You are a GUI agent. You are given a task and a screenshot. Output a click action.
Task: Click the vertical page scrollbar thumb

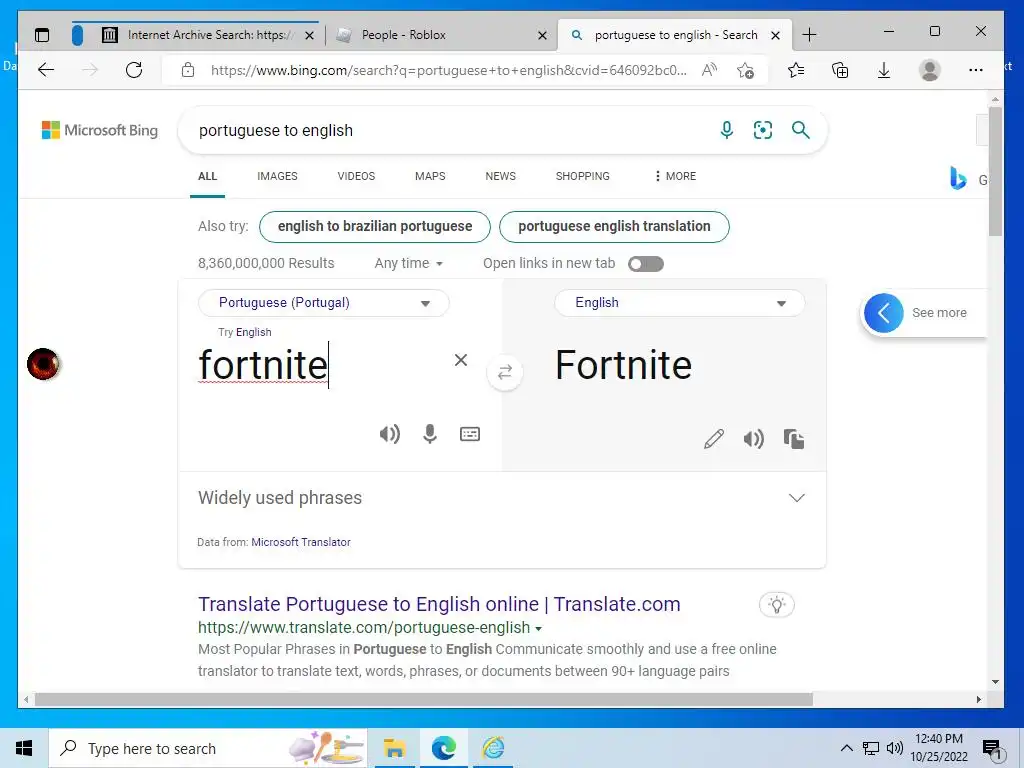995,171
